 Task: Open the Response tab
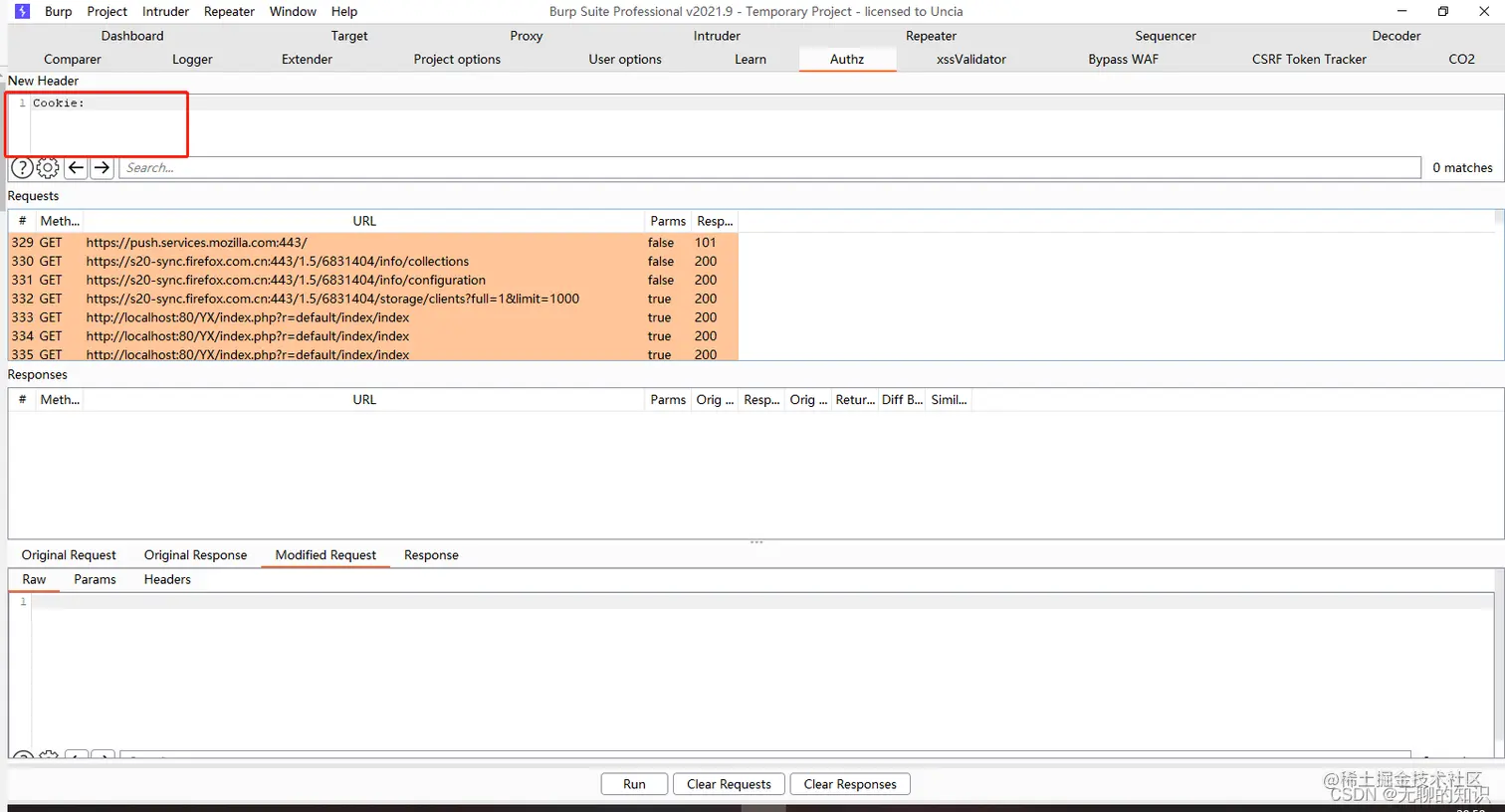431,555
